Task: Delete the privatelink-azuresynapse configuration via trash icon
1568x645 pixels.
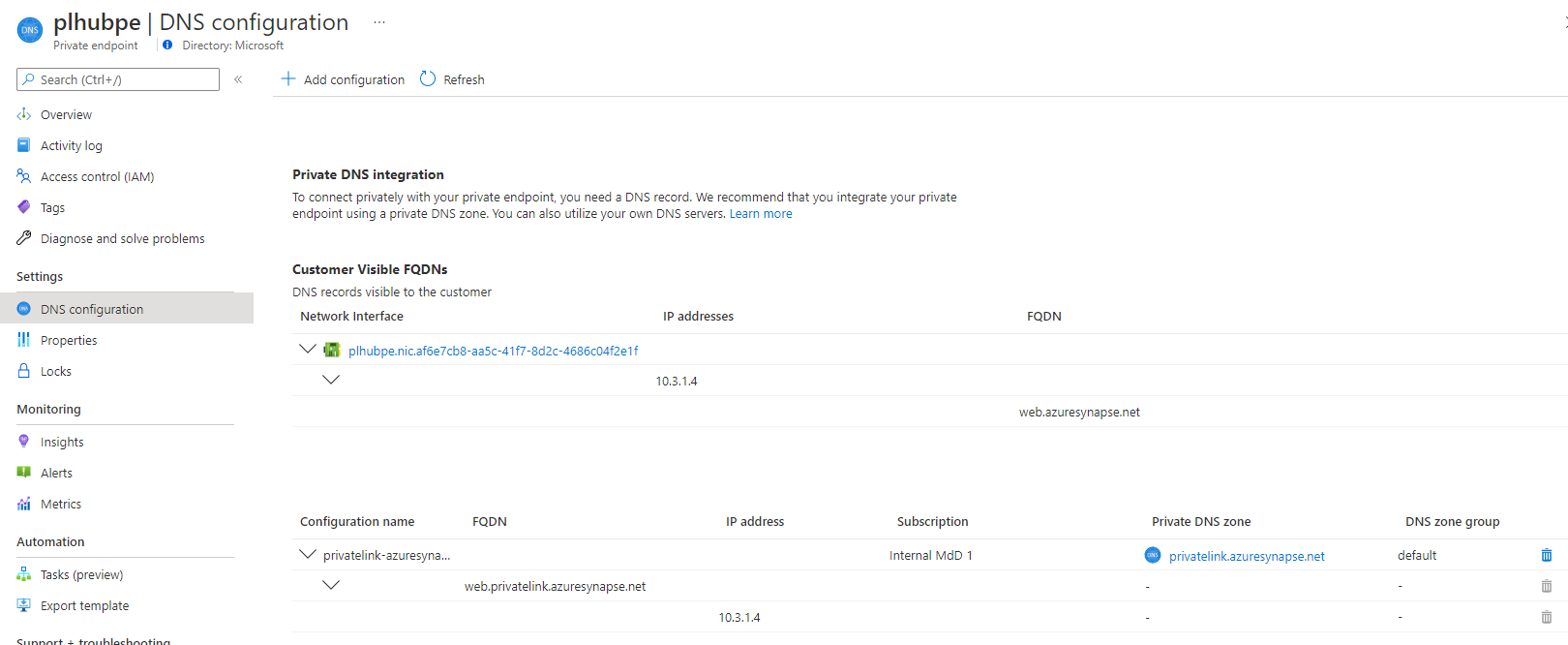Action: (x=1547, y=555)
